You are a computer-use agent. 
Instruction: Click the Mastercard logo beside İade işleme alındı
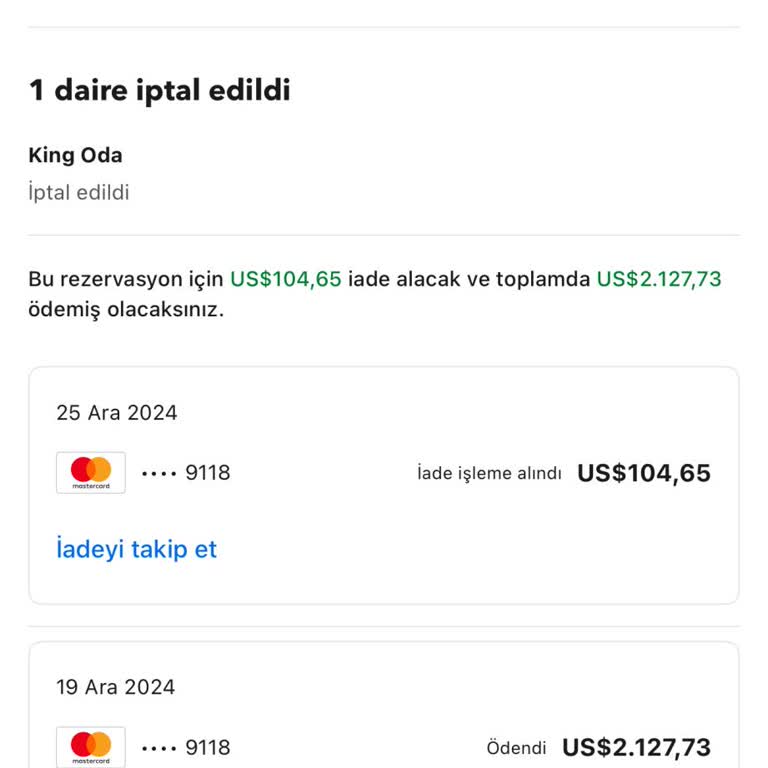91,473
